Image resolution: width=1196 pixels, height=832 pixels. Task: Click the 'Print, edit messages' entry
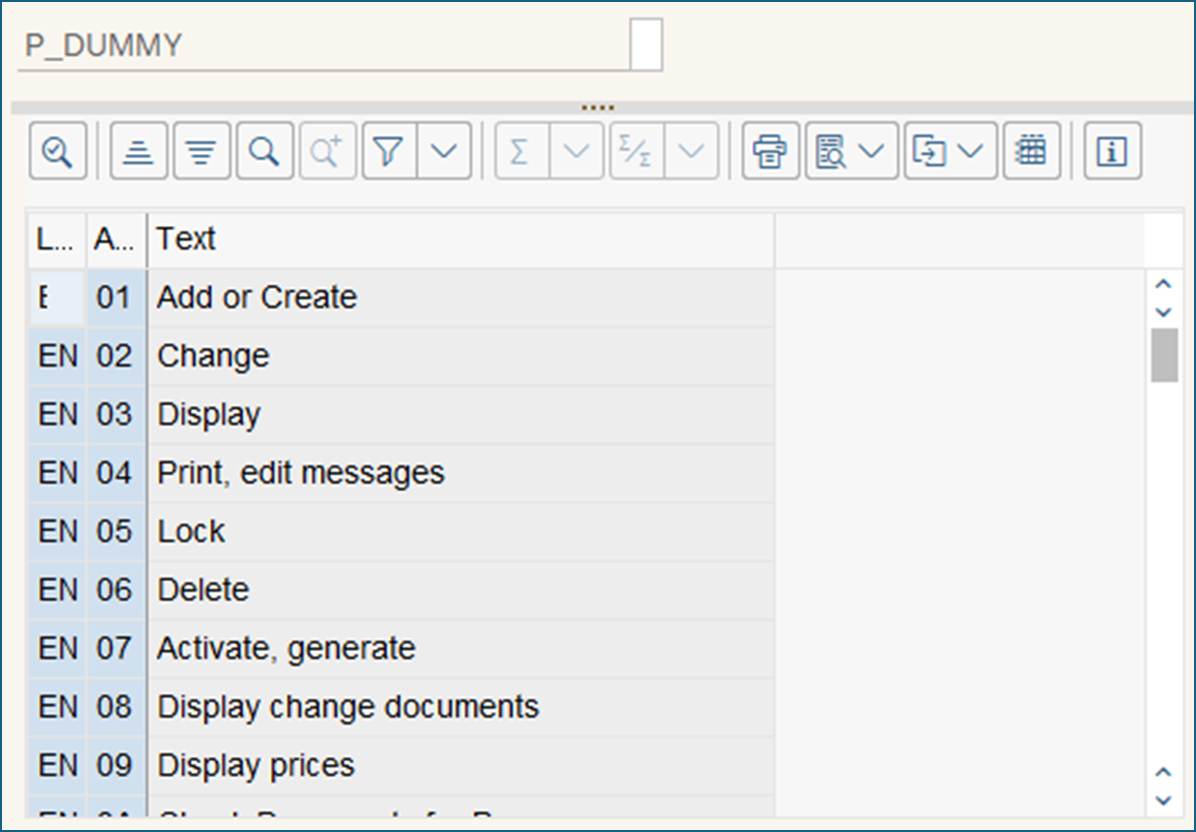[x=300, y=473]
